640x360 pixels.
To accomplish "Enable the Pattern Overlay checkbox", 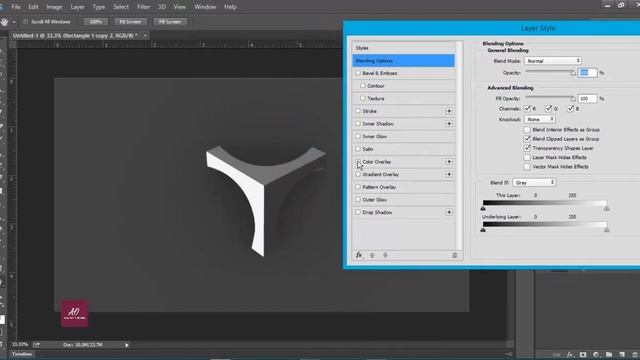I will pyautogui.click(x=358, y=187).
